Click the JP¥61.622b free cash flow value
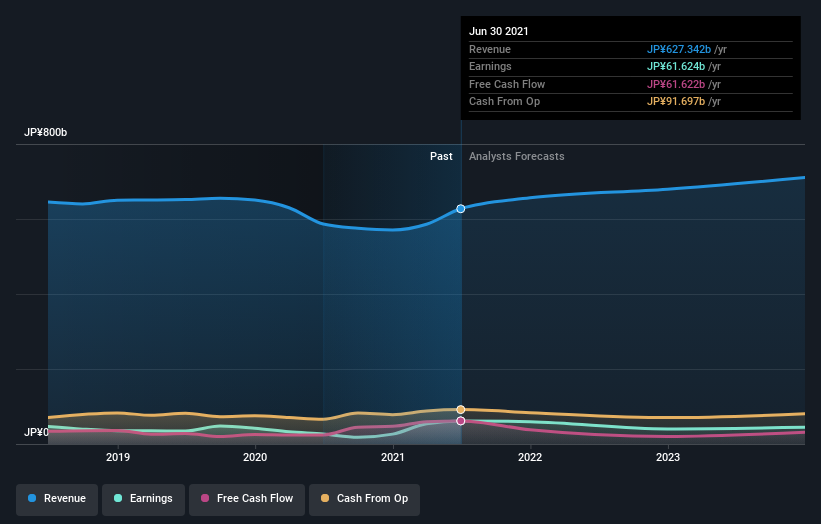The height and width of the screenshot is (524, 821). (x=676, y=84)
